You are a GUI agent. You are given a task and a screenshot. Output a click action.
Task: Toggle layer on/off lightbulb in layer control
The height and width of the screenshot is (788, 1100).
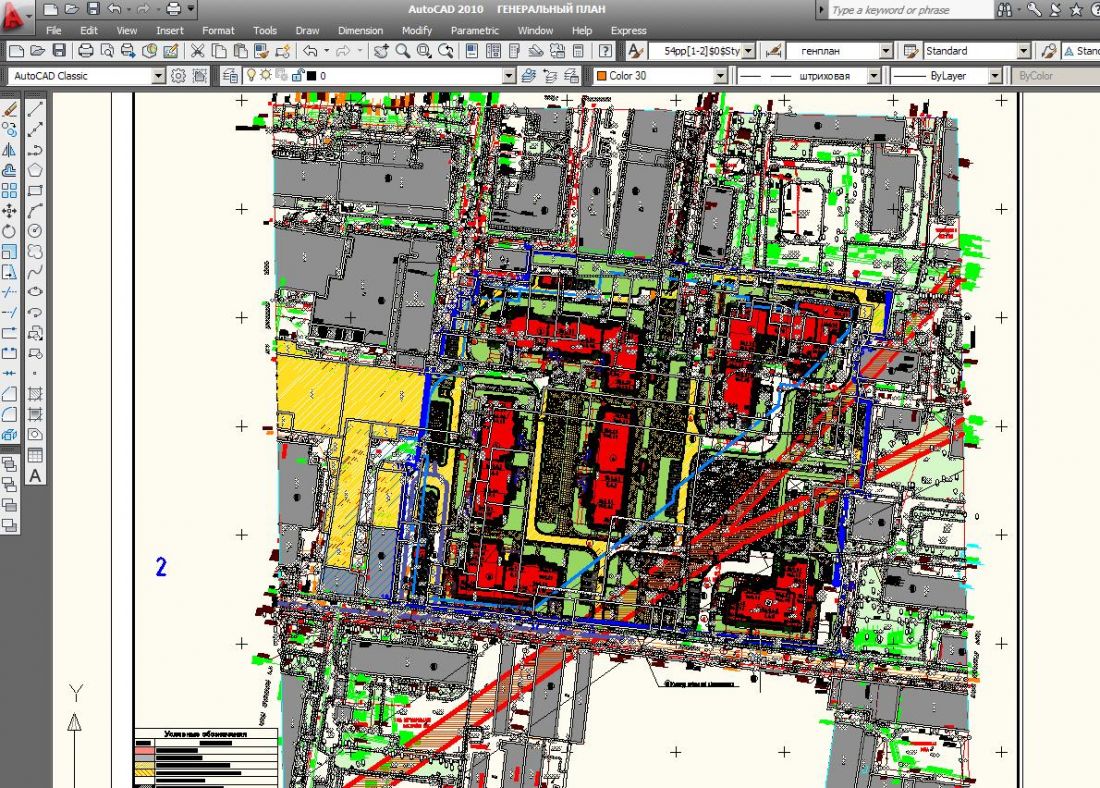pos(251,75)
